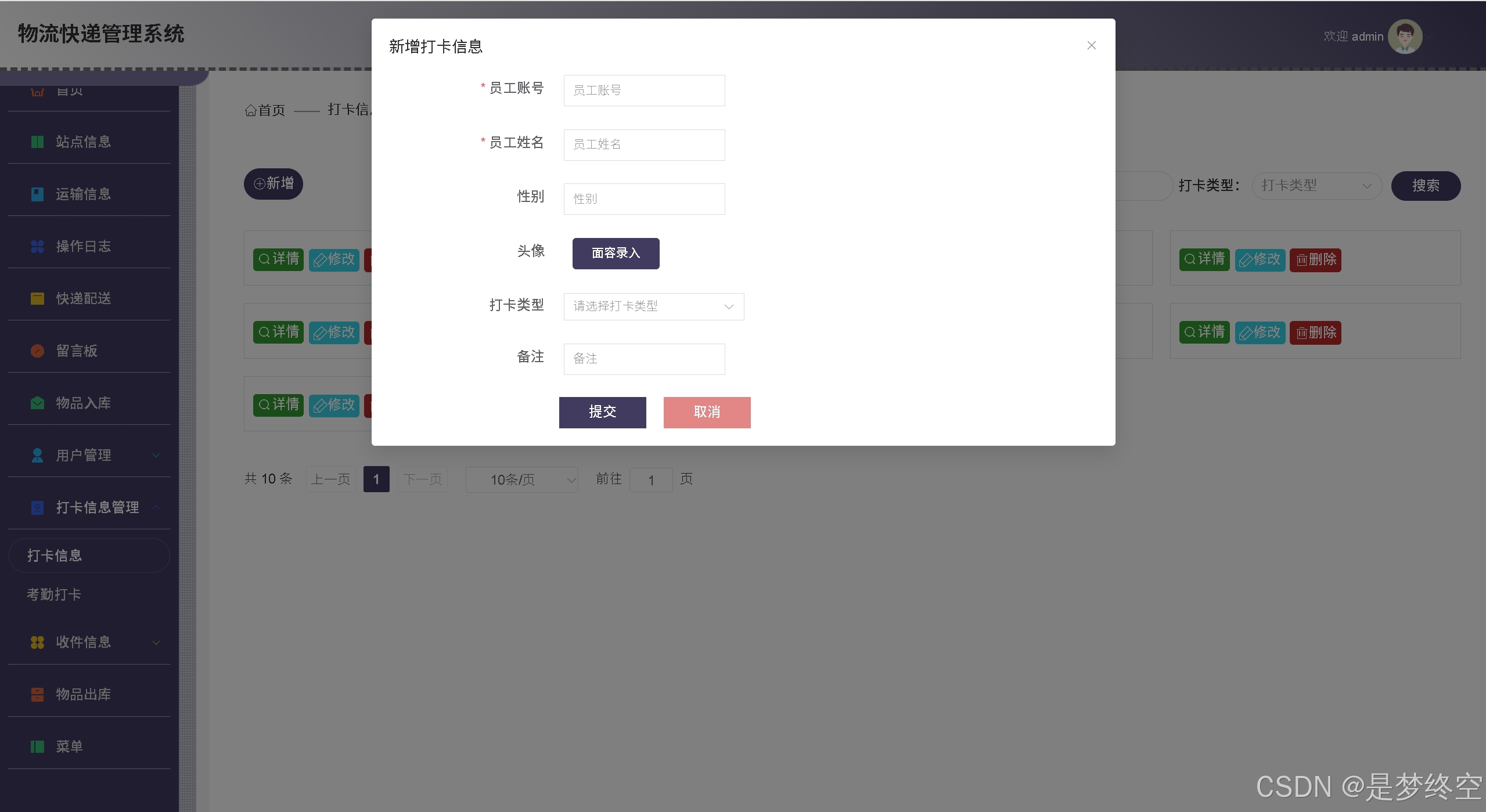The image size is (1486, 812).
Task: Open 运输信息 via its truck icon
Action: click(37, 194)
